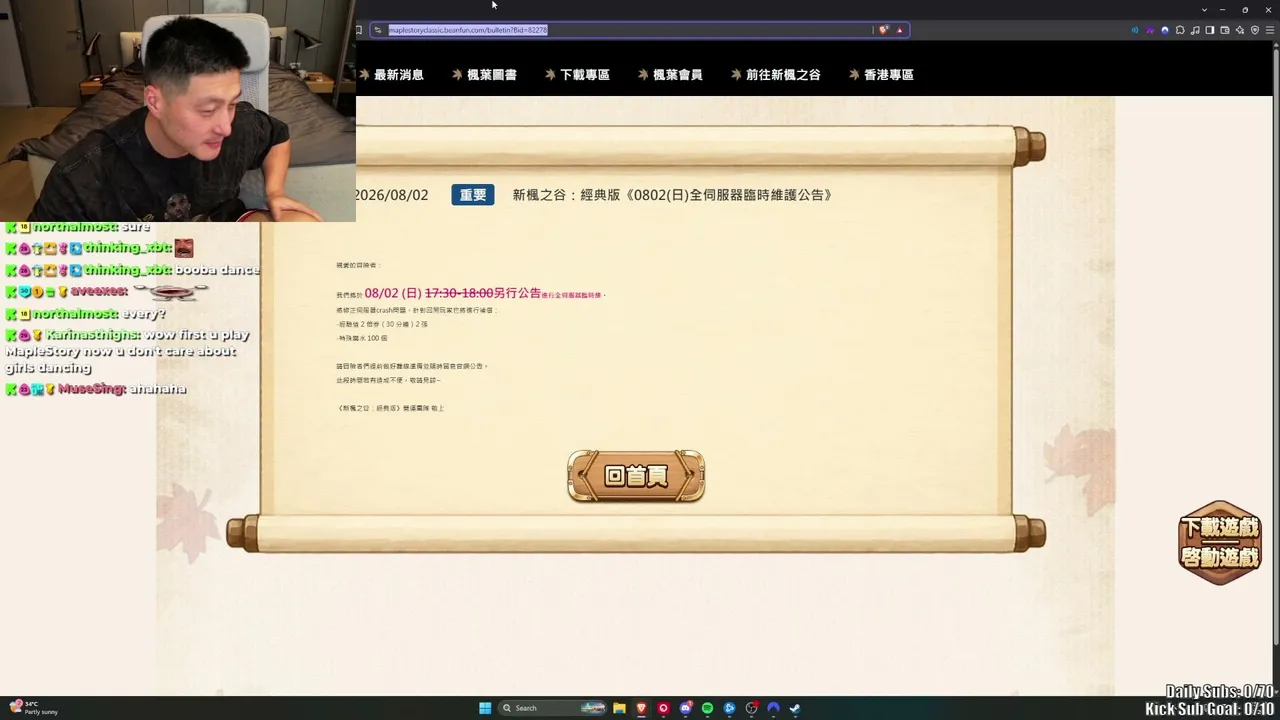Screen dimensions: 1280x720
Task: Open the browser extensions puzzle icon
Action: (x=1180, y=30)
